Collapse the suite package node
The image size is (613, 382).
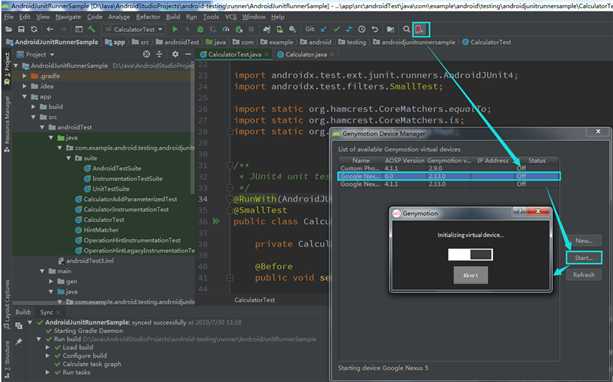(x=68, y=158)
